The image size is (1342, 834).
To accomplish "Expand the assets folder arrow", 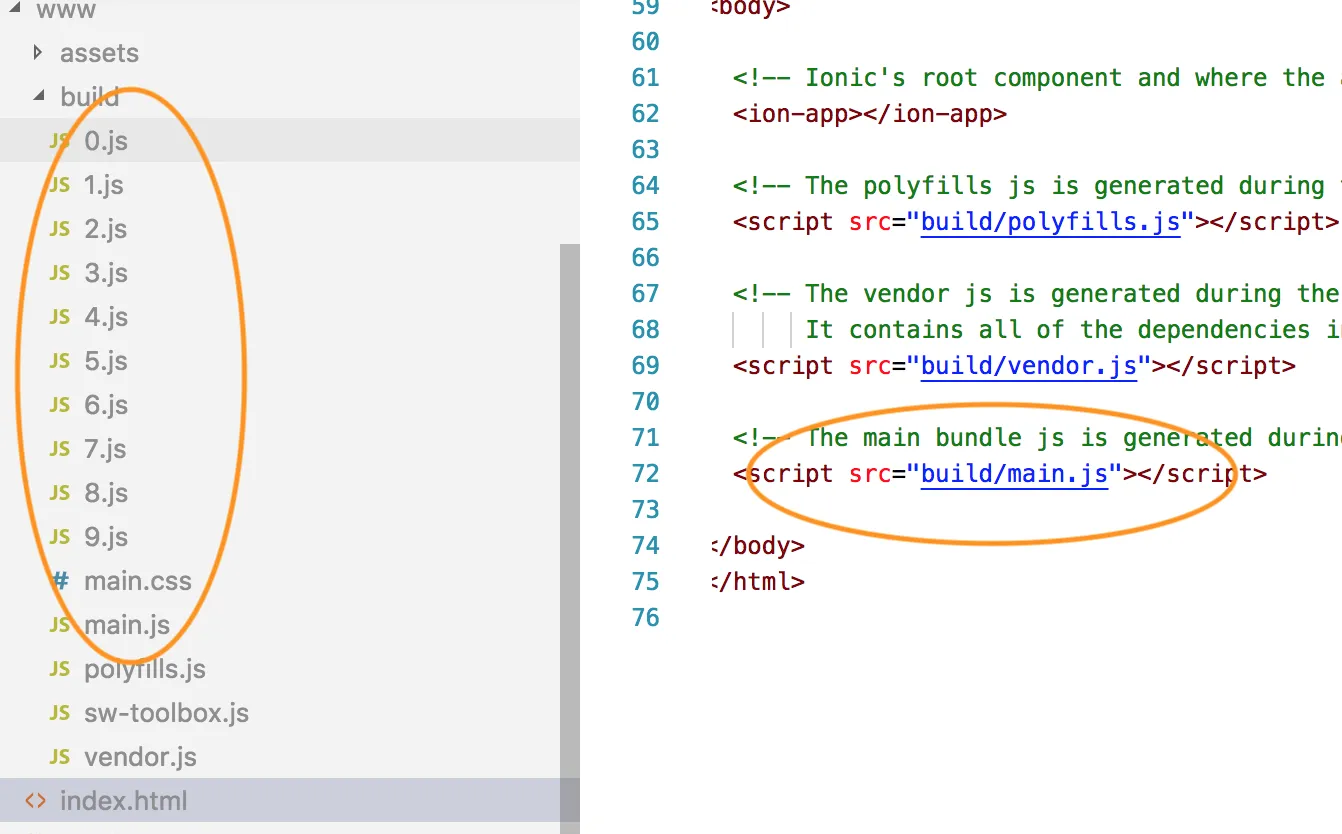I will [x=38, y=53].
